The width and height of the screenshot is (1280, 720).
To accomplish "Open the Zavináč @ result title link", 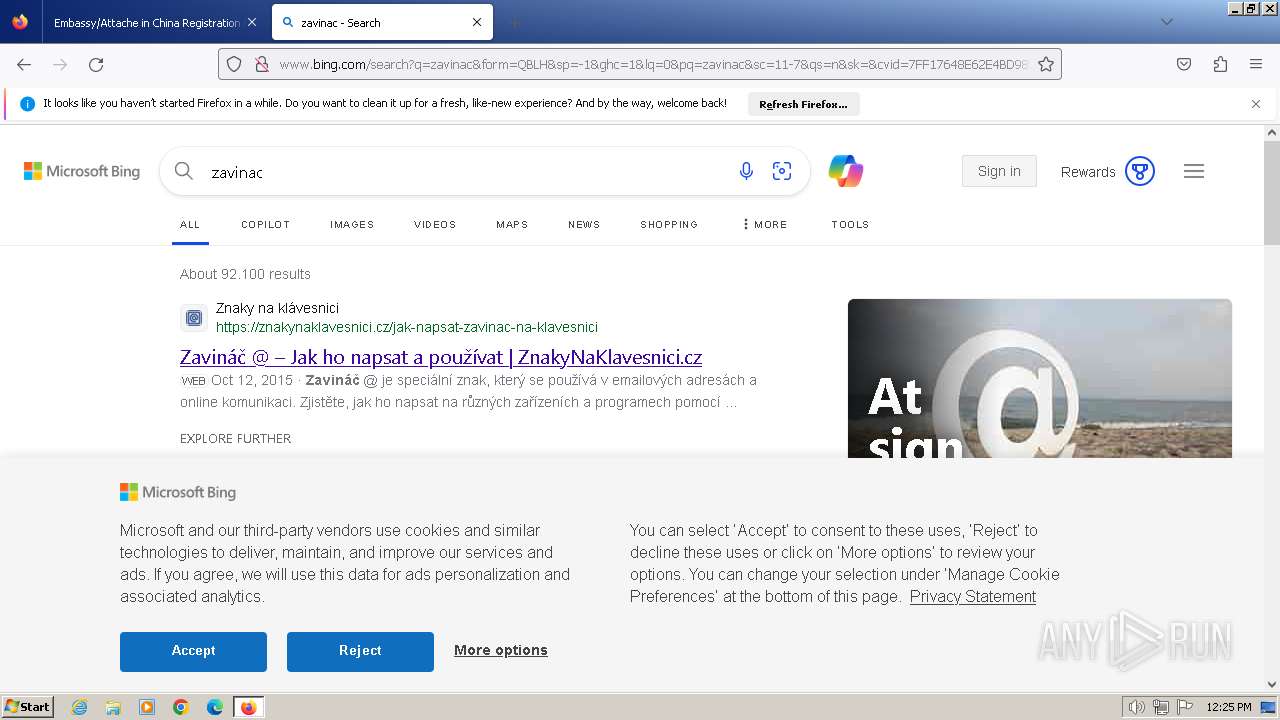I will coord(441,357).
